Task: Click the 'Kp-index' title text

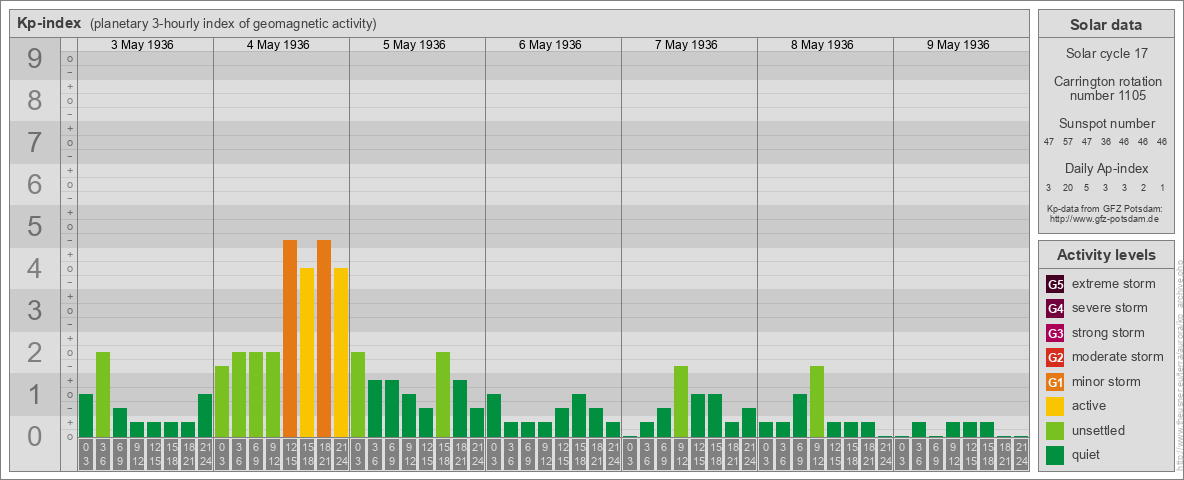Action: coord(51,23)
